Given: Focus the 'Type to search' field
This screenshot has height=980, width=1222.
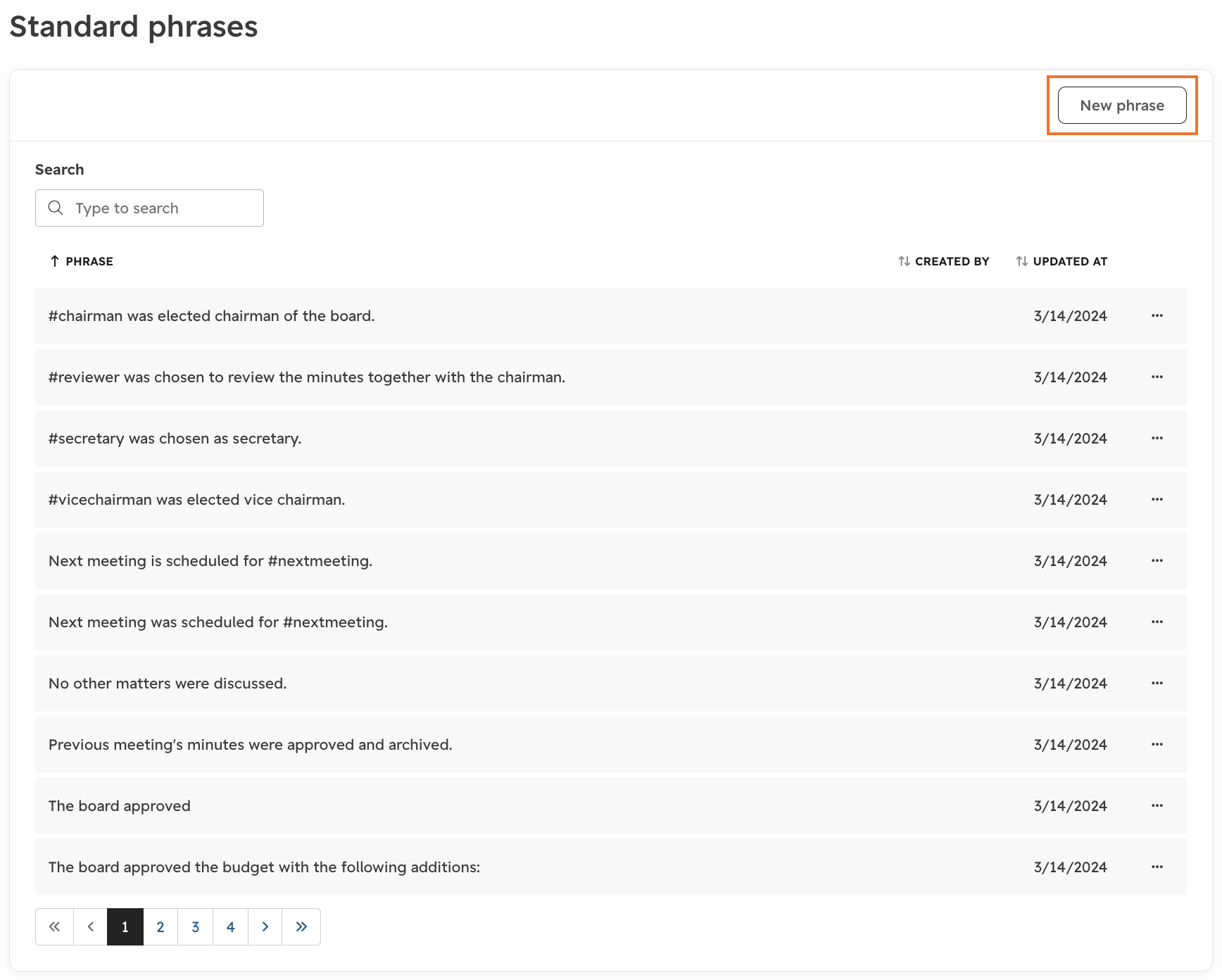Looking at the screenshot, I should pos(149,208).
